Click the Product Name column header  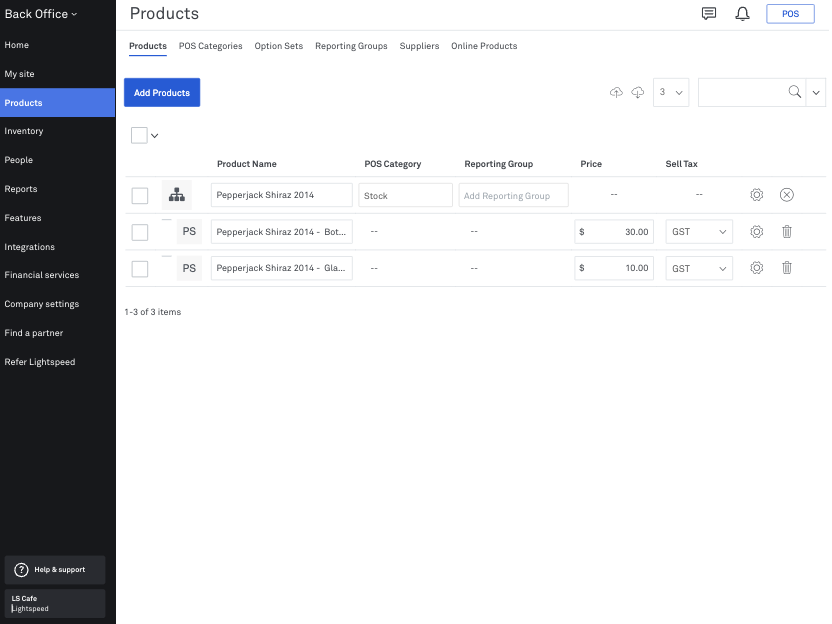pyautogui.click(x=247, y=164)
